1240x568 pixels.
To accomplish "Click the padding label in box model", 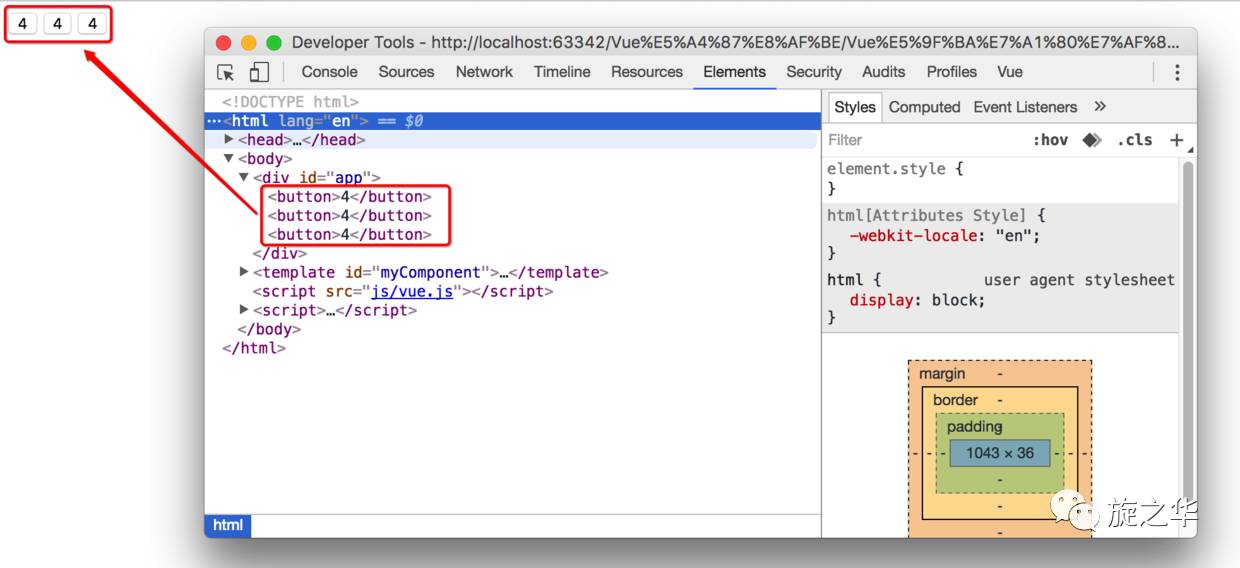I will pos(974,427).
